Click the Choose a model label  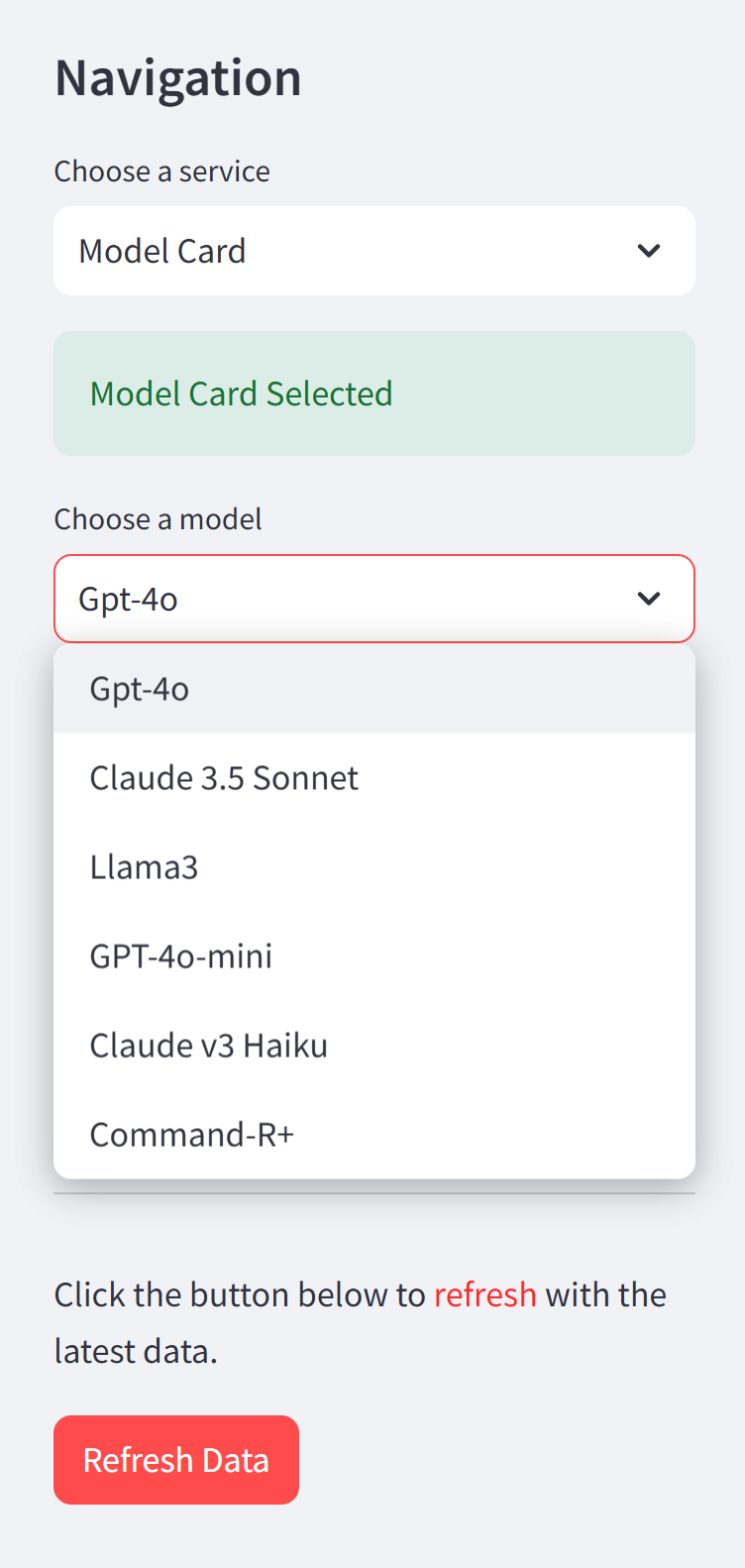point(157,518)
